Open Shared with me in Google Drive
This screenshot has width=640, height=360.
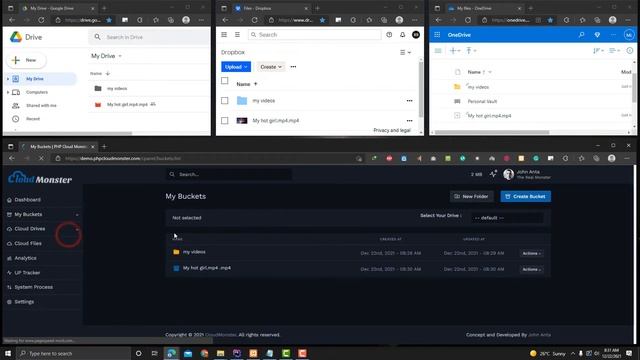[x=41, y=105]
